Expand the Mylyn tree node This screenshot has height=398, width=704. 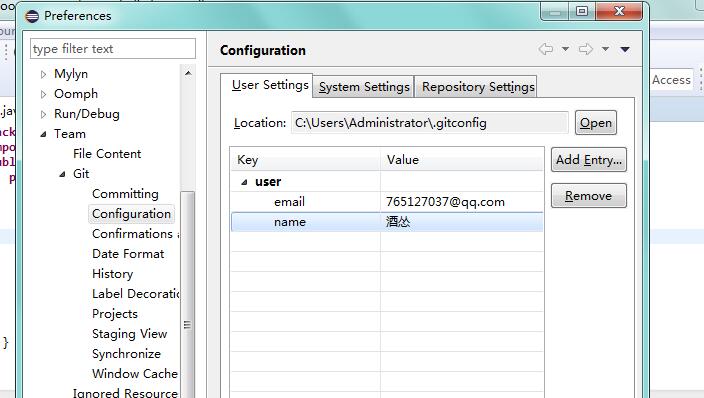[43, 74]
